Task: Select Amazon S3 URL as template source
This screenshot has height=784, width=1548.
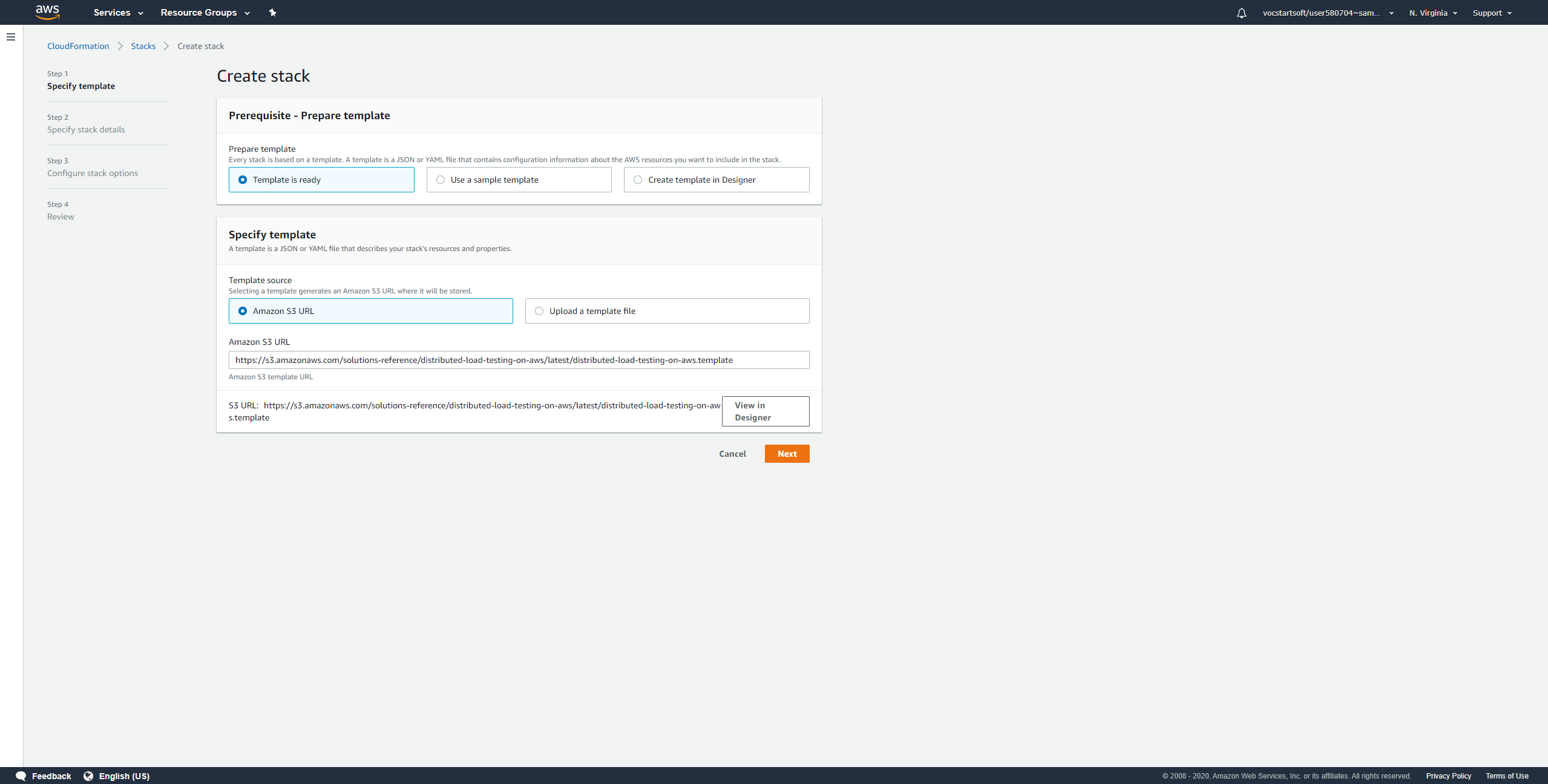Action: point(371,311)
